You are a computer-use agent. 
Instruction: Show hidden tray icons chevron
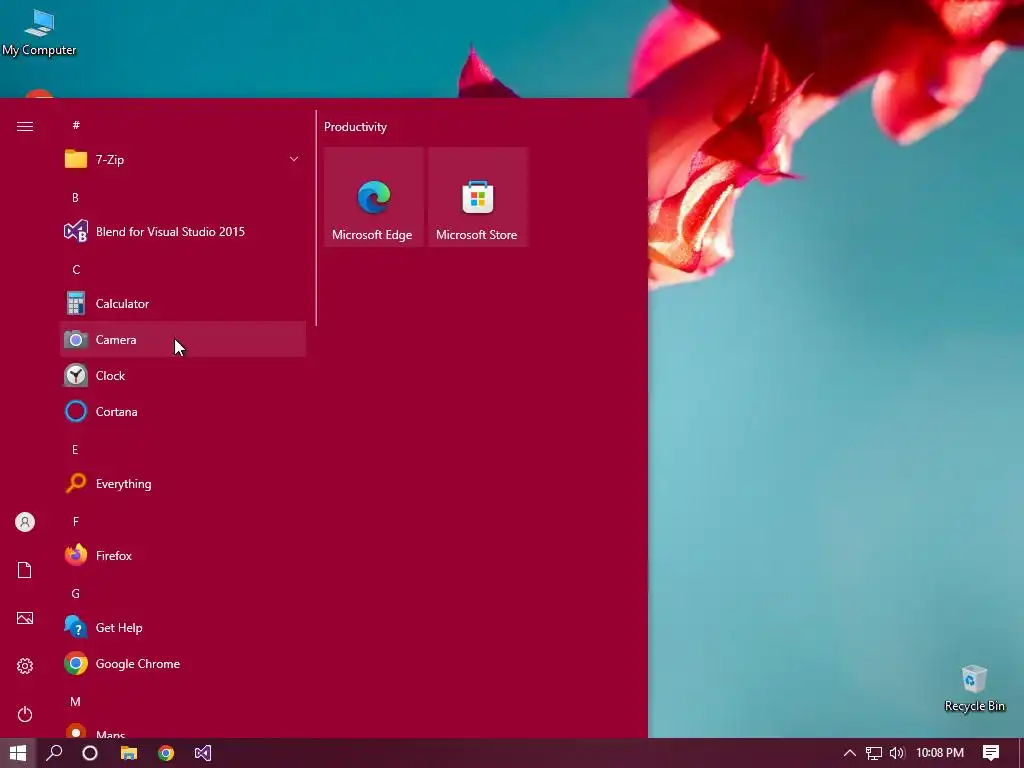(x=850, y=753)
